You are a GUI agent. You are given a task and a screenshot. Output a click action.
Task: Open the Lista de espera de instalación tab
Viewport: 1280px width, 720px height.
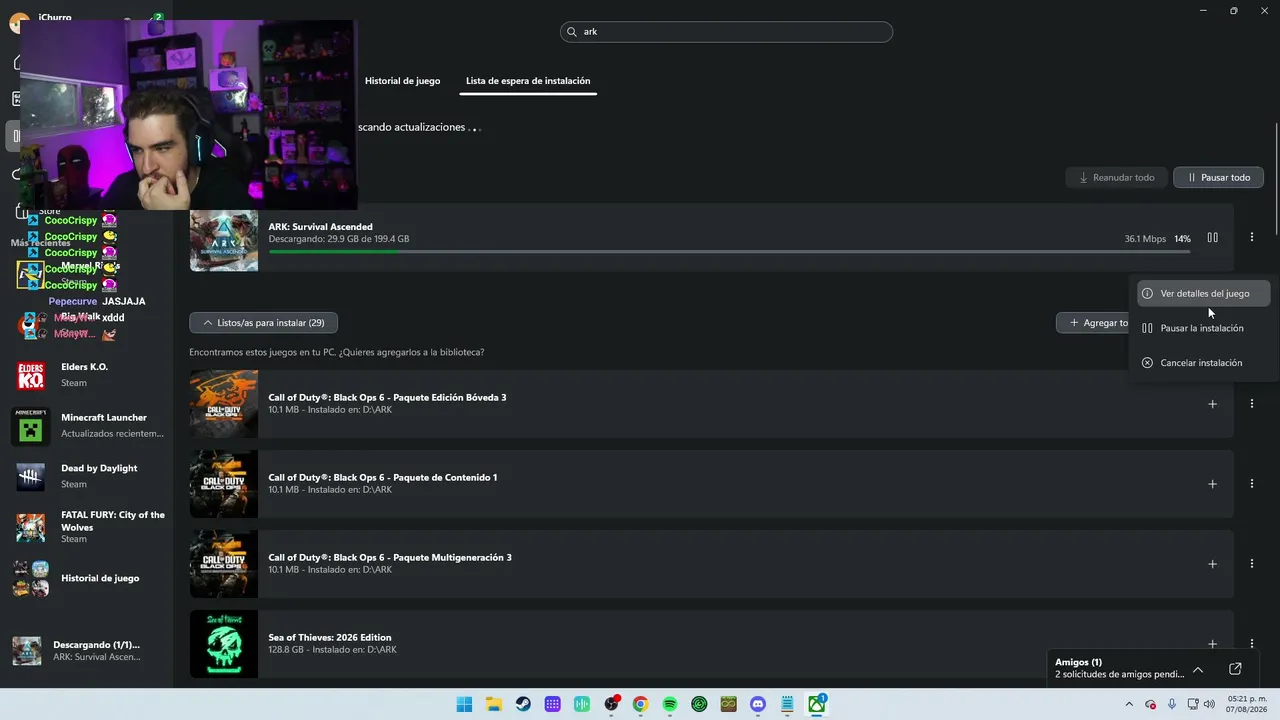[528, 81]
